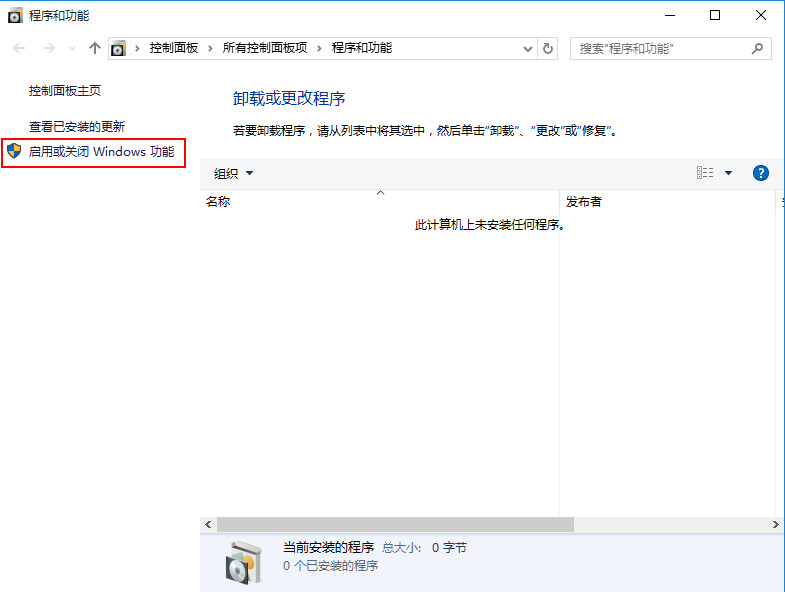785x592 pixels.
Task: Click the 当前安装的程序 label
Action: pos(328,547)
